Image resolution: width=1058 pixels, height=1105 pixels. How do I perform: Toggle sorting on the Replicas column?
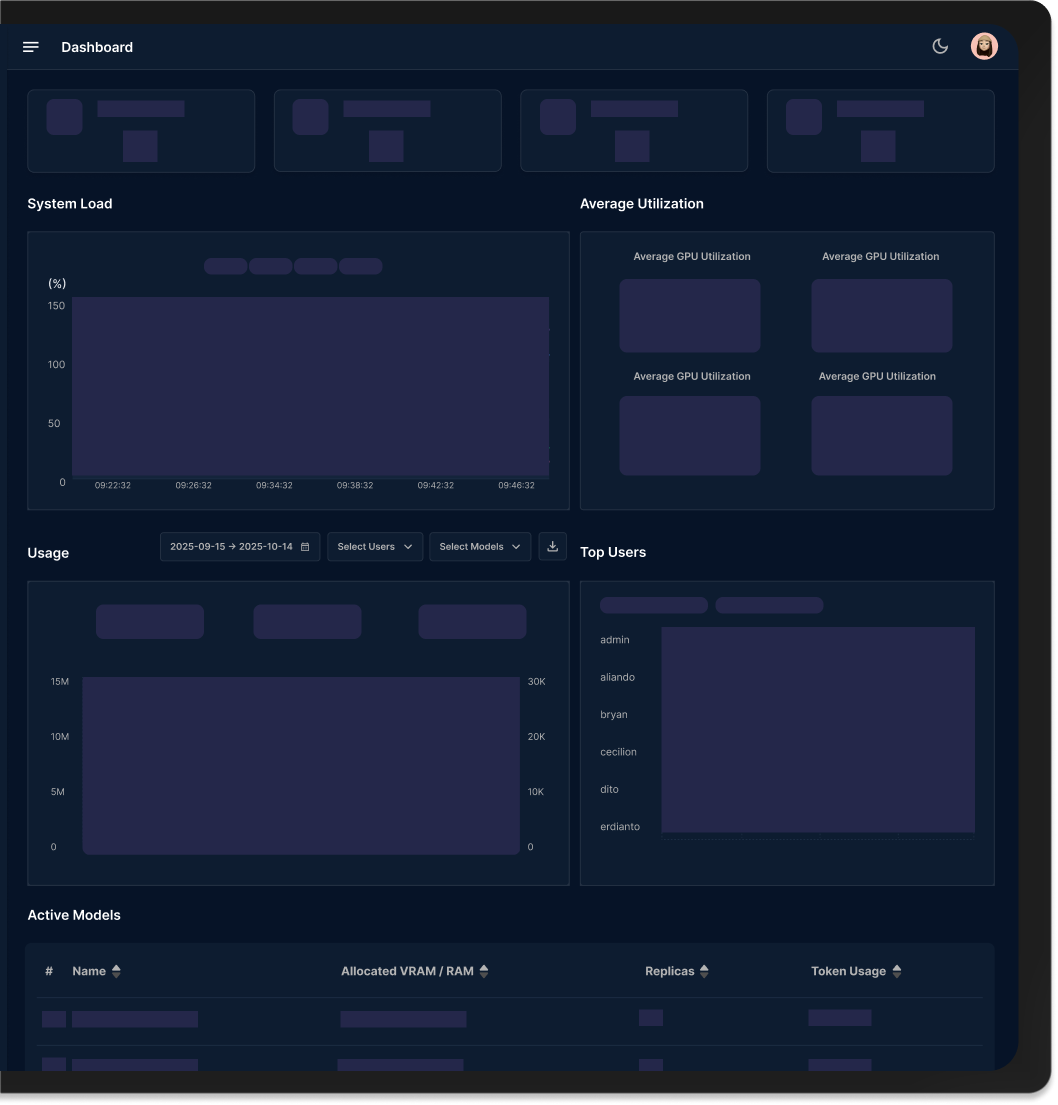coord(703,970)
